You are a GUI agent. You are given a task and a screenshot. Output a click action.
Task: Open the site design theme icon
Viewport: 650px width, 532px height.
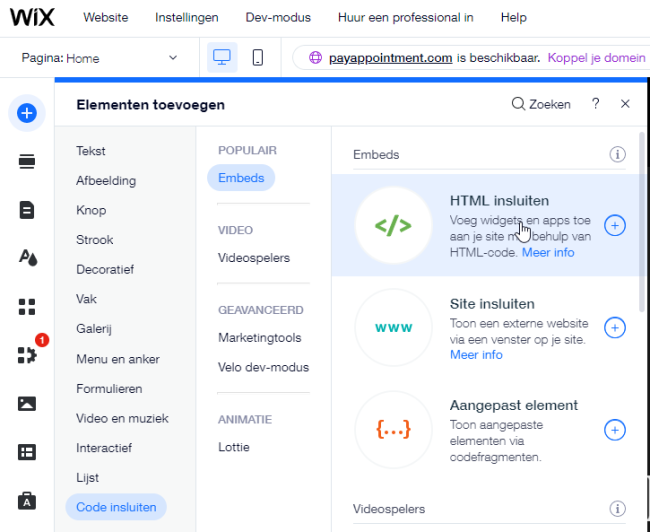click(x=27, y=258)
